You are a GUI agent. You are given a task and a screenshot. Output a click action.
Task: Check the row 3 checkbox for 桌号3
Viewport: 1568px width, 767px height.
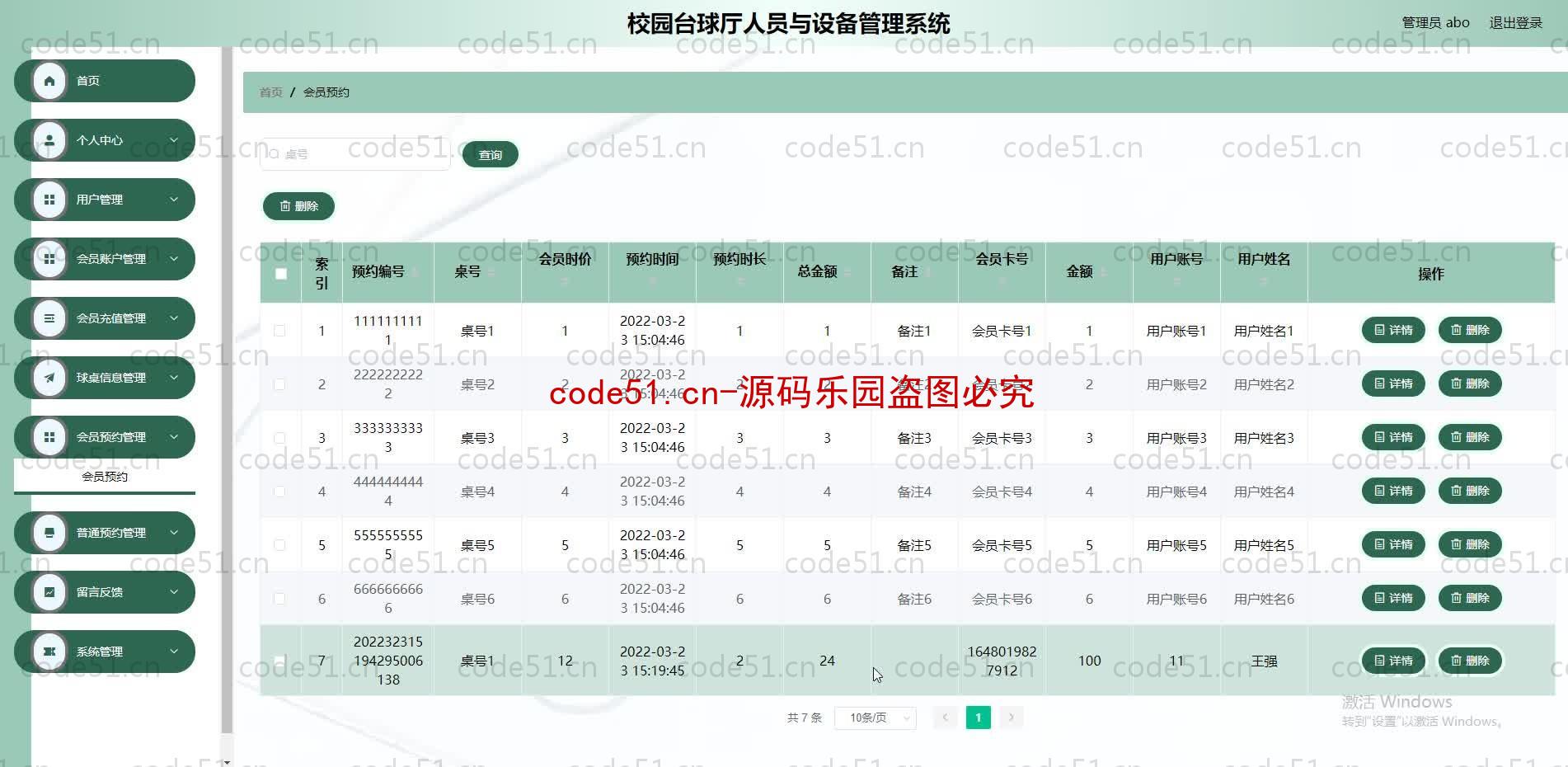(279, 438)
